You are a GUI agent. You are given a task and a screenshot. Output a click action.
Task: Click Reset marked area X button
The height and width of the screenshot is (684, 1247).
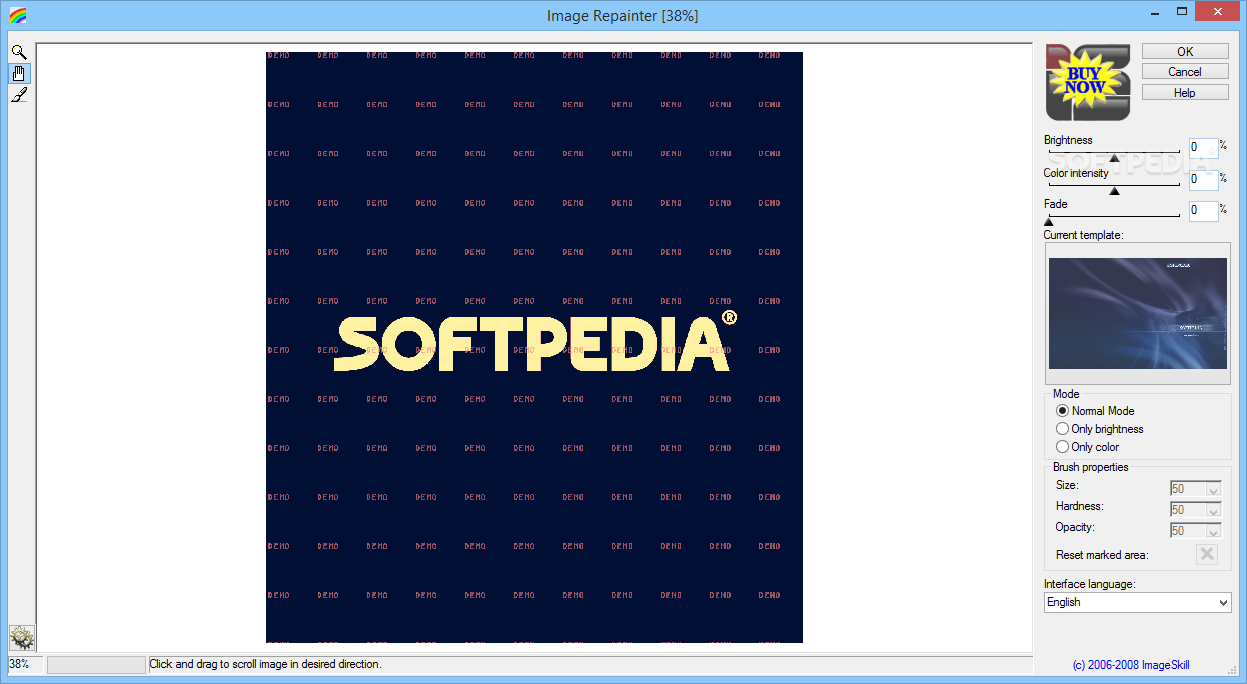point(1206,554)
